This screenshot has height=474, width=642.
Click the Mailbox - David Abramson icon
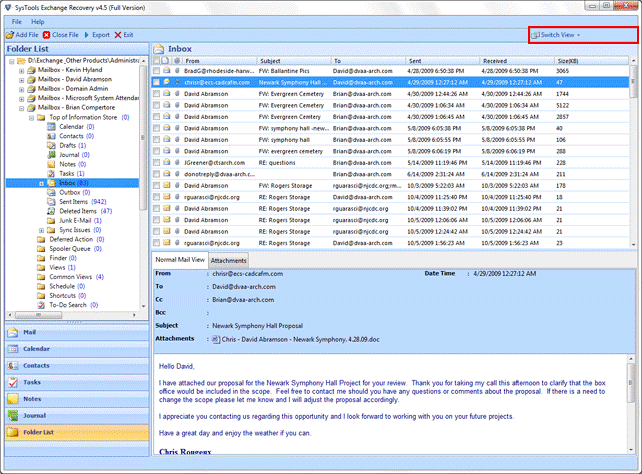32,79
